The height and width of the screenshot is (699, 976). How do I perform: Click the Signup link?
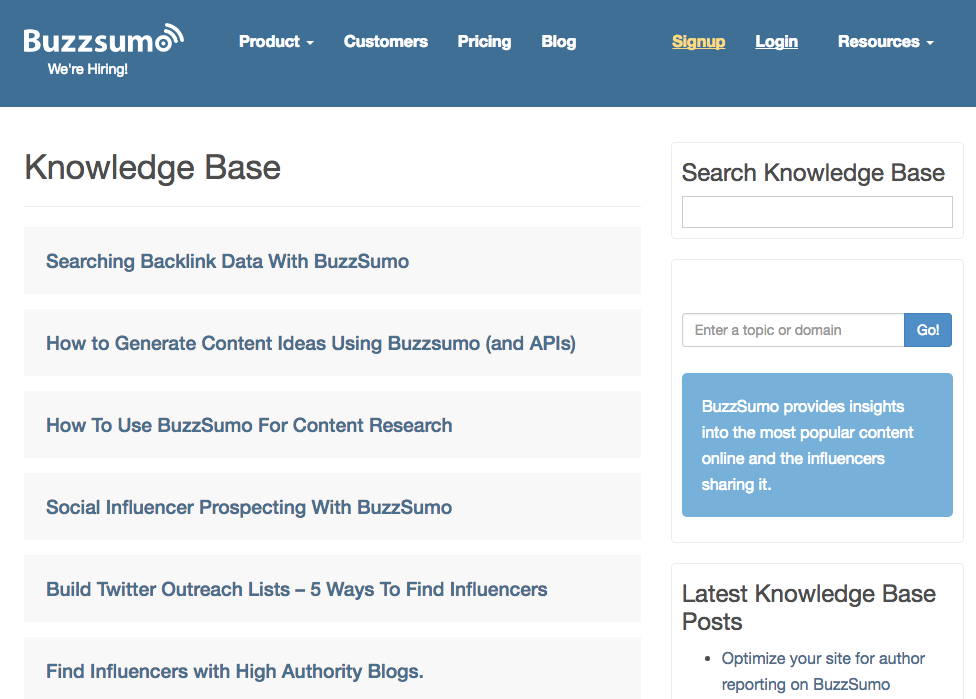(x=698, y=42)
